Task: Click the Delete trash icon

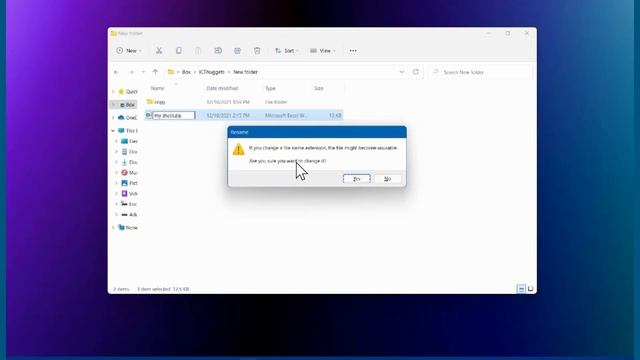Action: [x=257, y=51]
